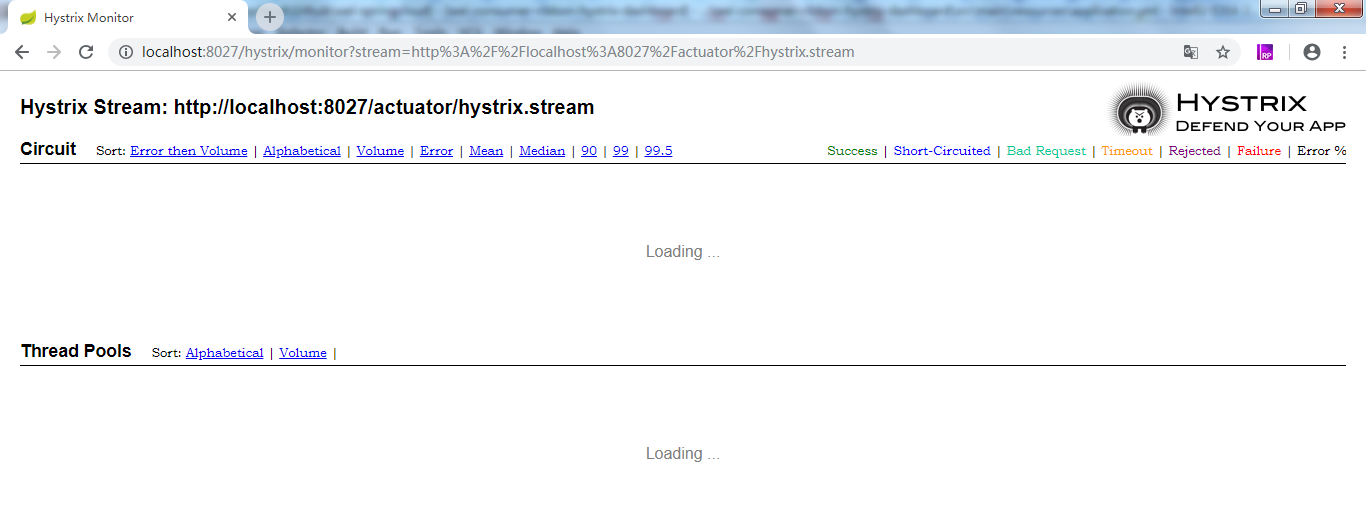The width and height of the screenshot is (1366, 531).
Task: Sort circuits by 99th percentile
Action: pyautogui.click(x=621, y=151)
